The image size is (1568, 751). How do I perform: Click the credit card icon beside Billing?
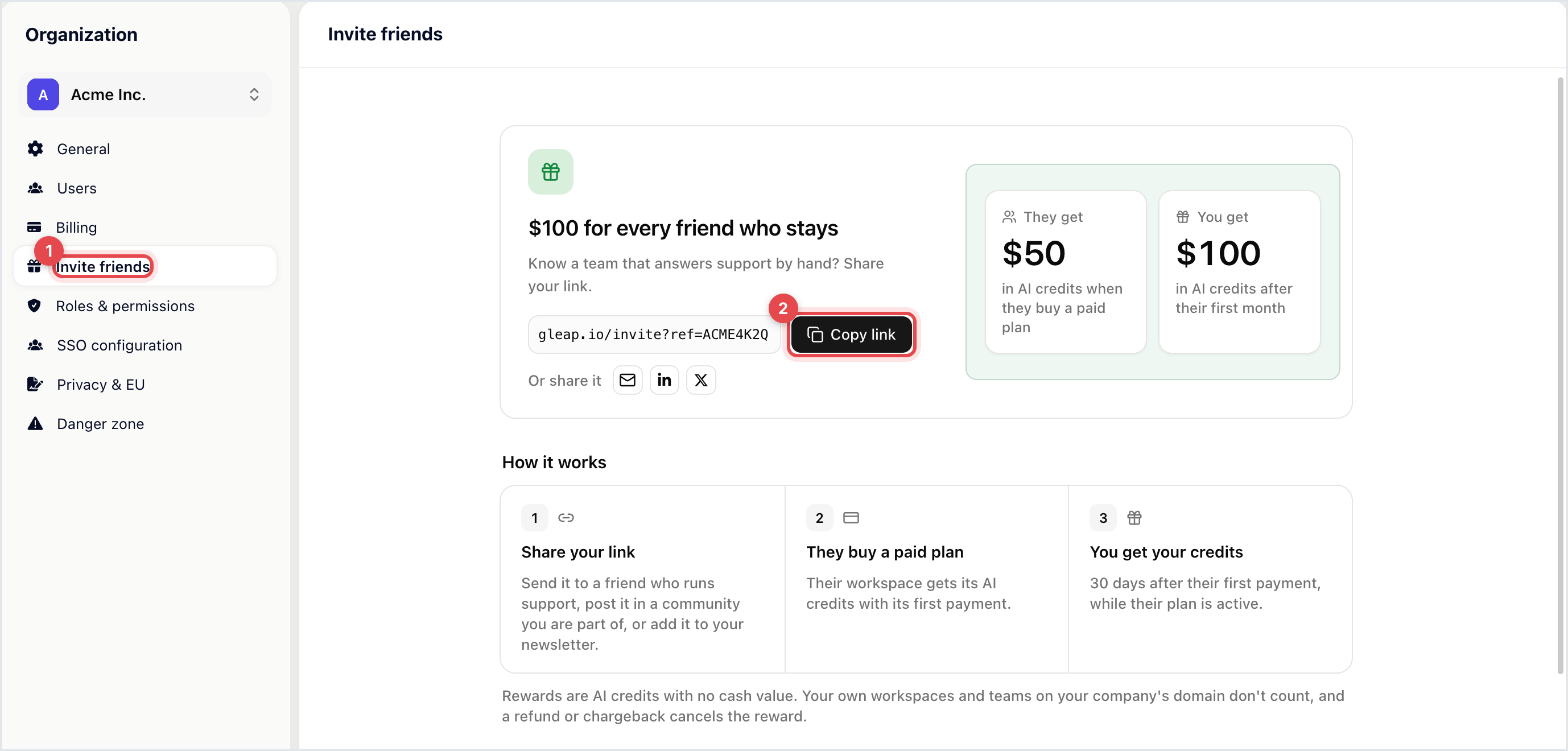pos(35,227)
